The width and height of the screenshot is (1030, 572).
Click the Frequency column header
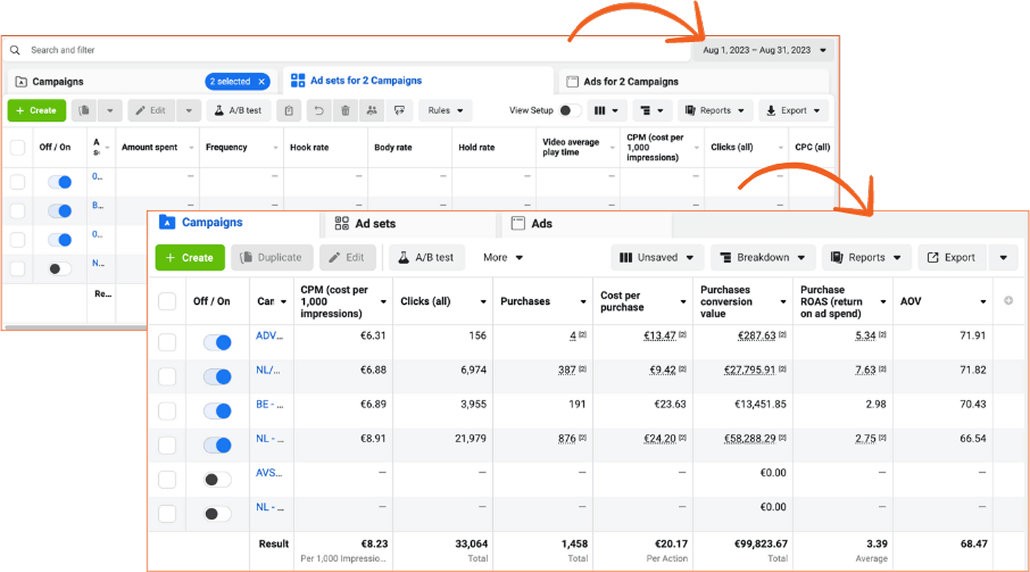(241, 147)
